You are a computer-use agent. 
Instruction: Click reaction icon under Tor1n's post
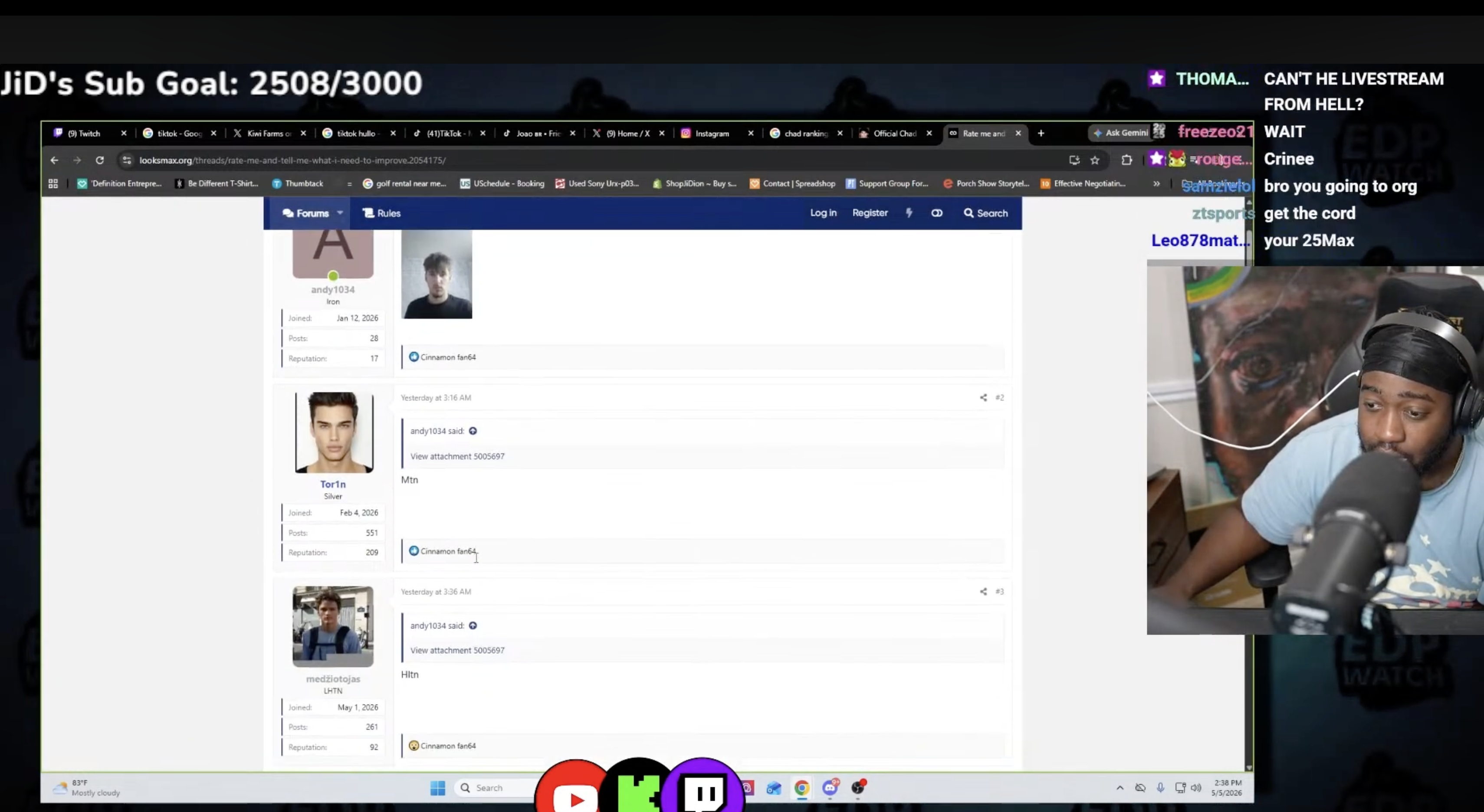[x=414, y=551]
